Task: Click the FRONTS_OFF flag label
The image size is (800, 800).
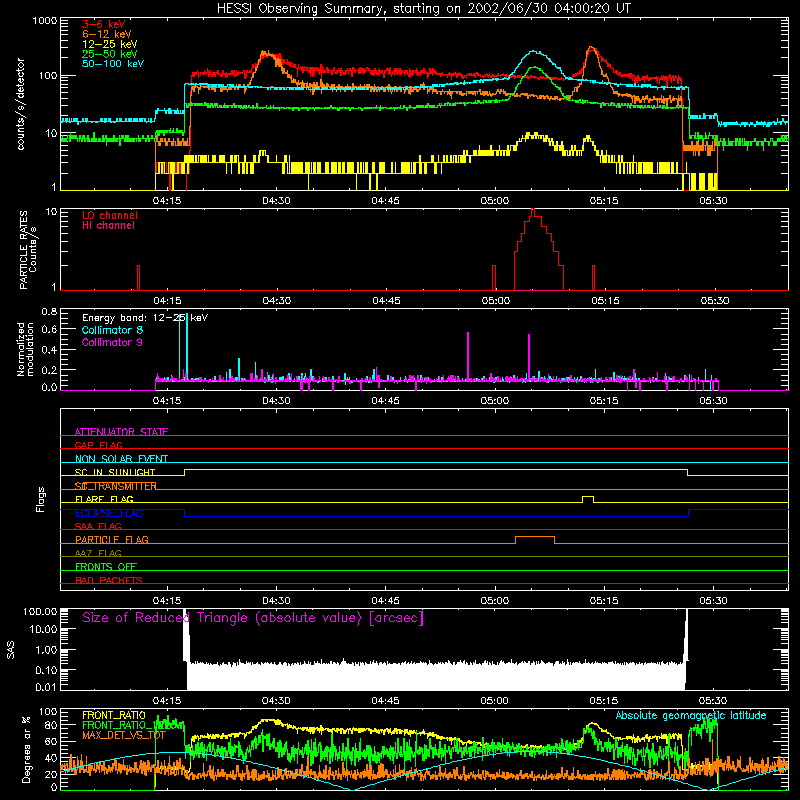Action: pos(106,566)
